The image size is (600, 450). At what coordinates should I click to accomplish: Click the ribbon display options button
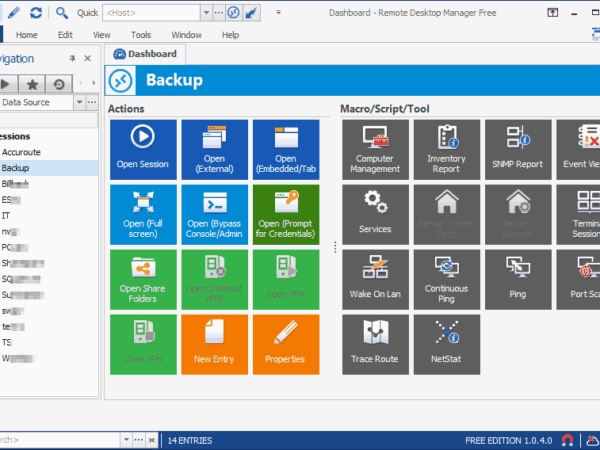coord(553,13)
